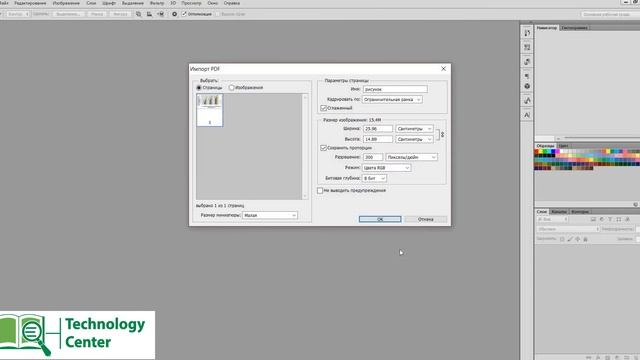Click small icon at Swatches panel bottom right
The image size is (640, 360).
click(x=636, y=204)
